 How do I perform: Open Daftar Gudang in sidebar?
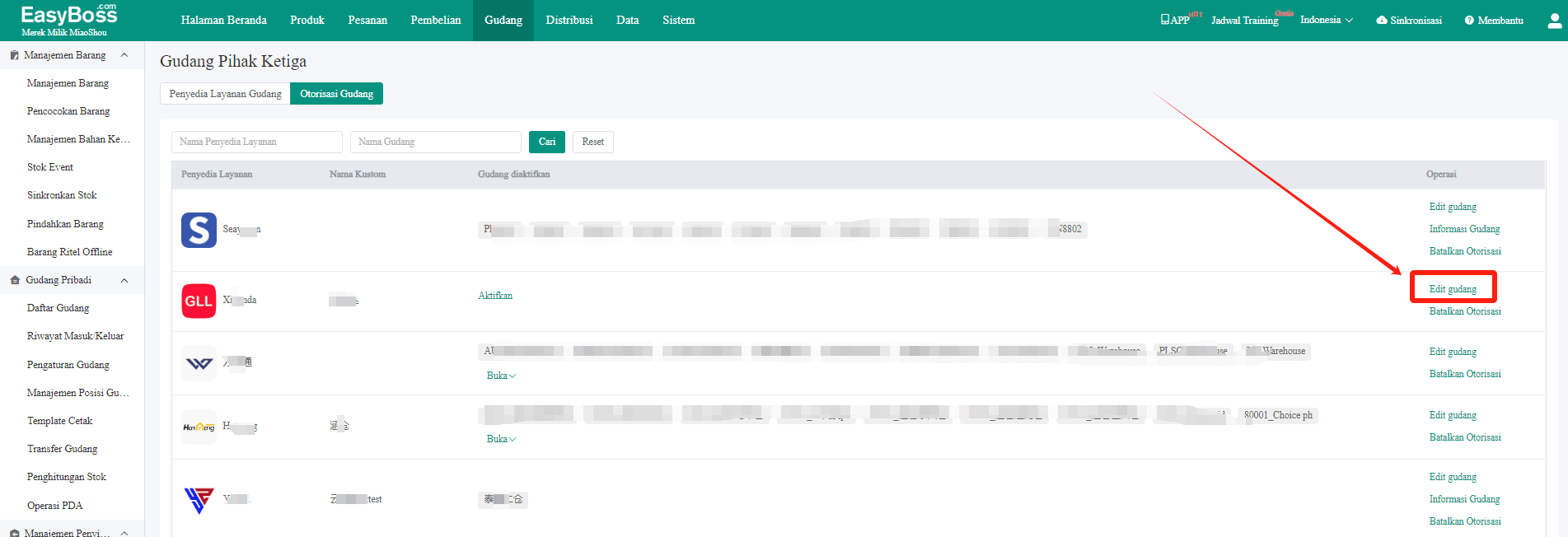(x=58, y=308)
